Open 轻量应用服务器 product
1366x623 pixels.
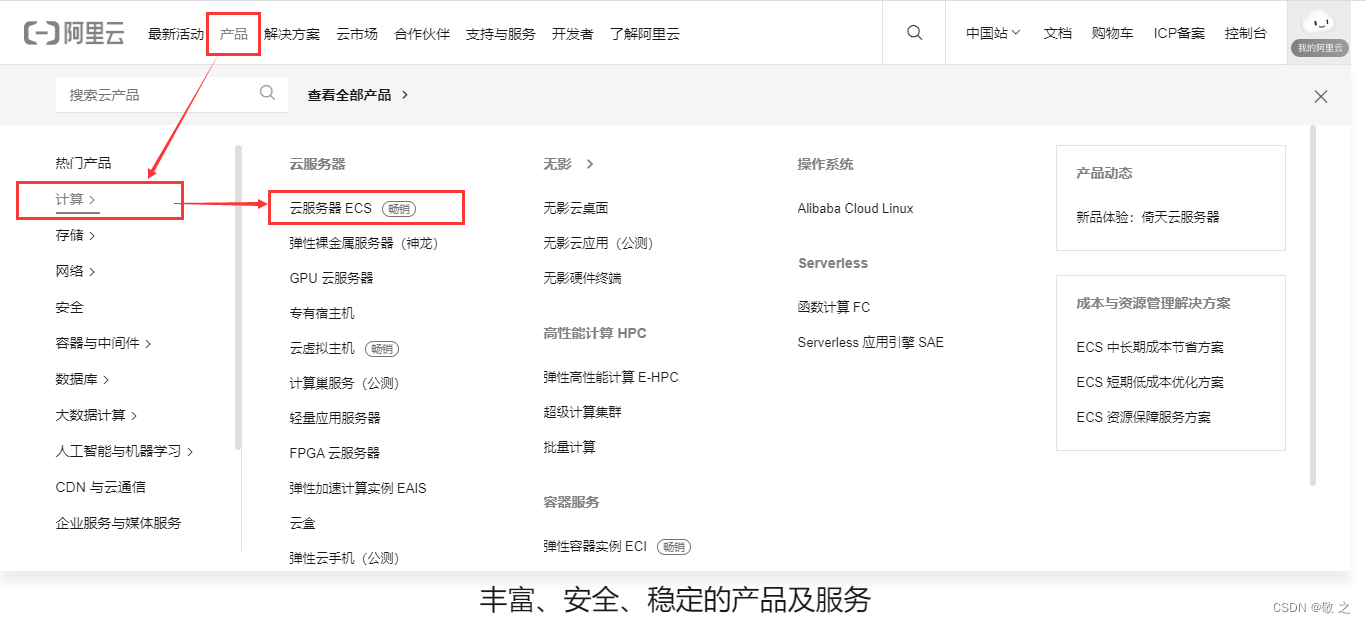[x=335, y=418]
